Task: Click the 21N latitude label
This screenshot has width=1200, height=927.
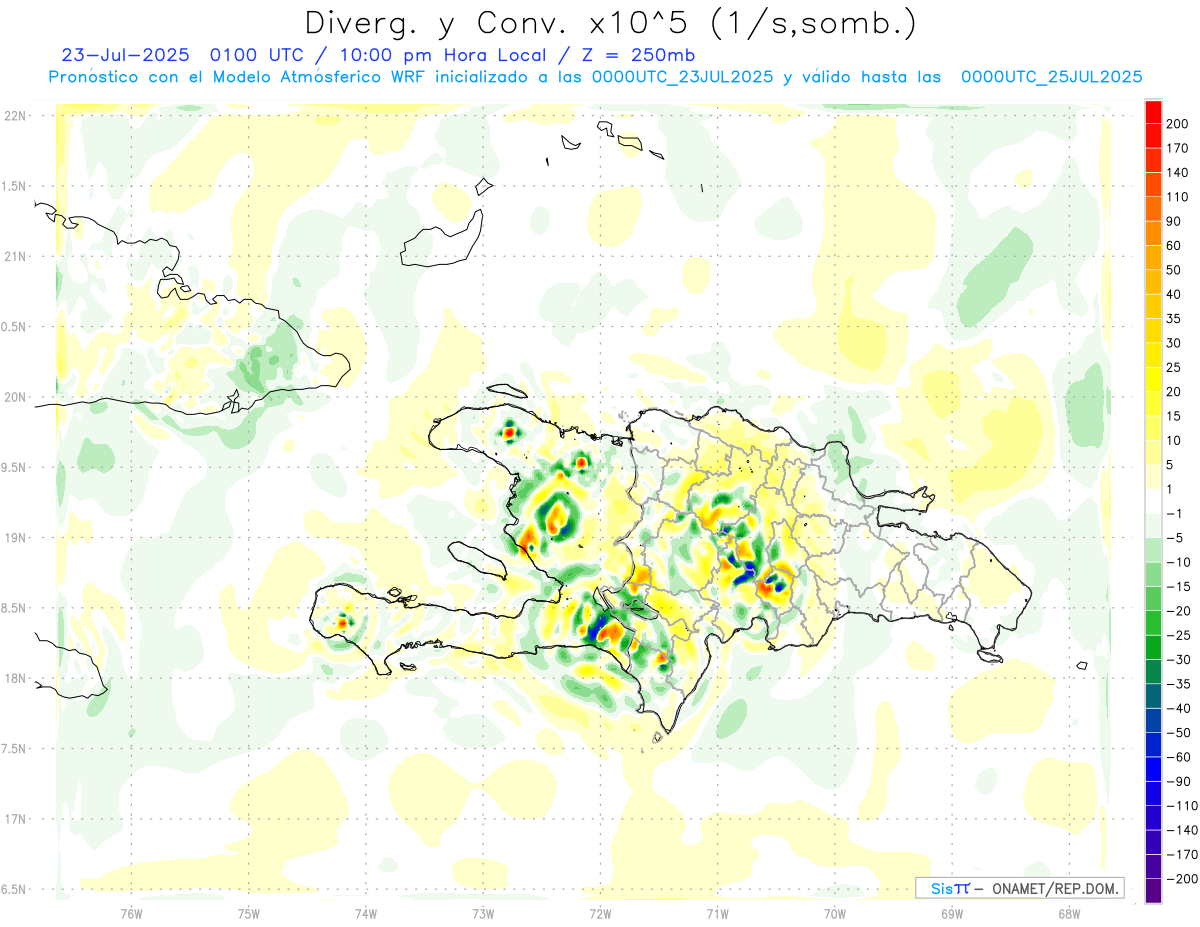Action: [14, 256]
